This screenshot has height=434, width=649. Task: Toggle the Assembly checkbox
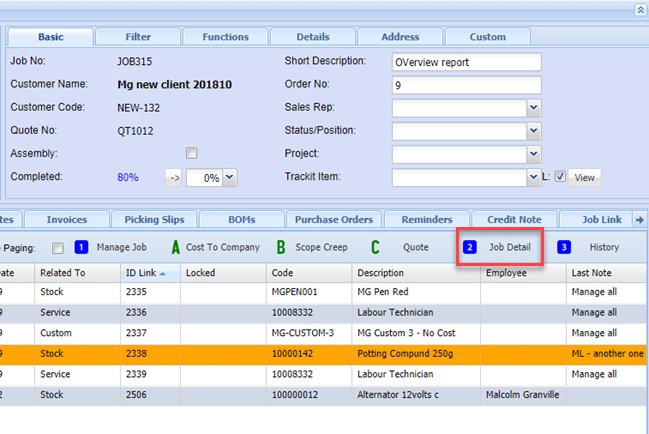tap(191, 153)
